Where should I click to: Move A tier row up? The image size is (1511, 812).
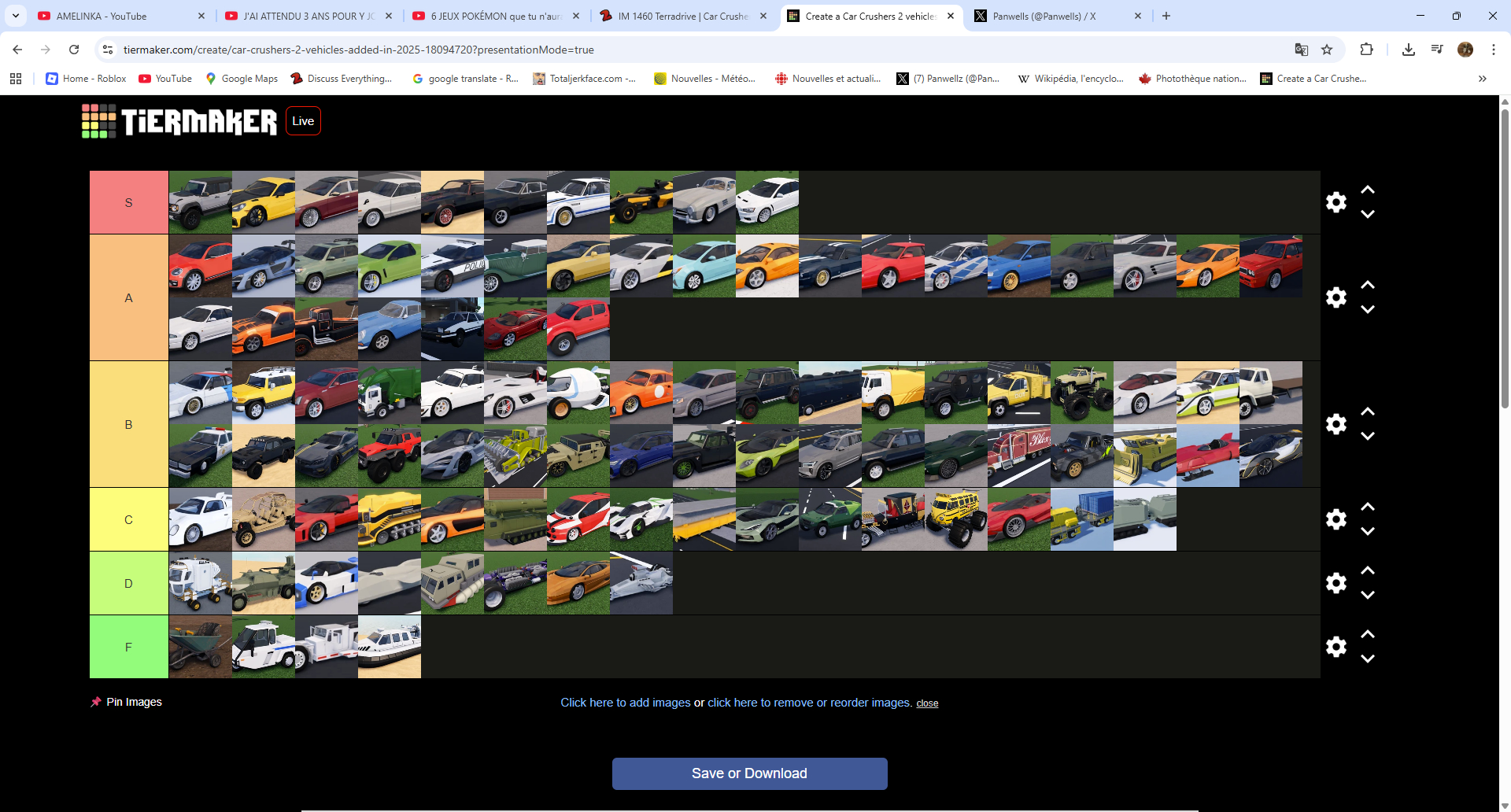tap(1368, 285)
